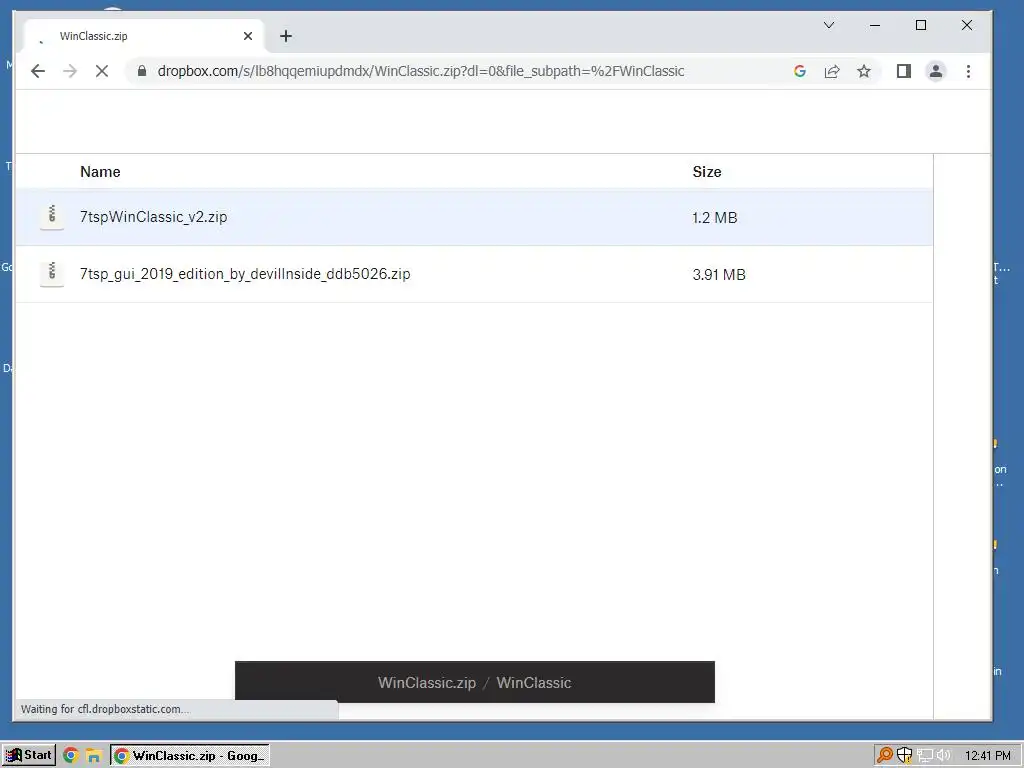Screen dimensions: 1024x768
Task: Stop loading the page
Action: pyautogui.click(x=102, y=71)
